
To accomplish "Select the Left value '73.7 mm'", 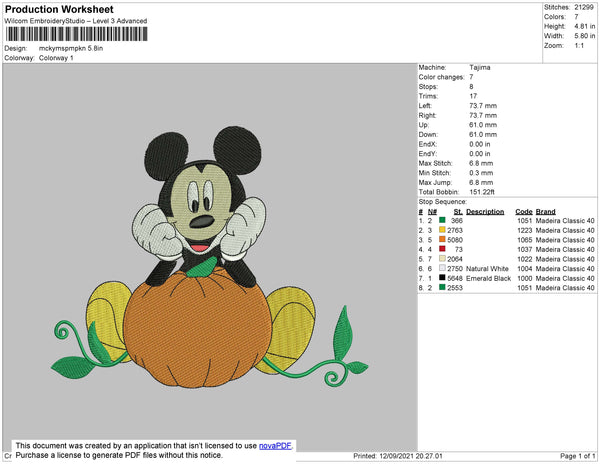I will [x=483, y=106].
